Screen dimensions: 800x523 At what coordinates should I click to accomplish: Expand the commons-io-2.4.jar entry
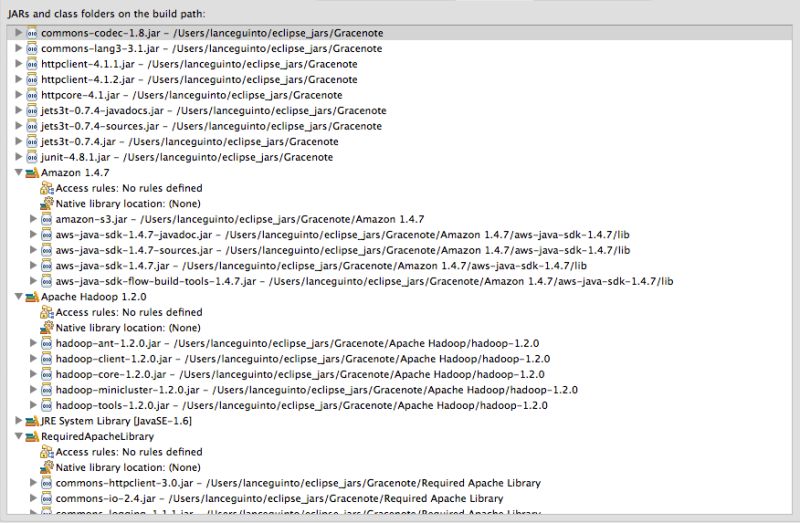click(33, 499)
